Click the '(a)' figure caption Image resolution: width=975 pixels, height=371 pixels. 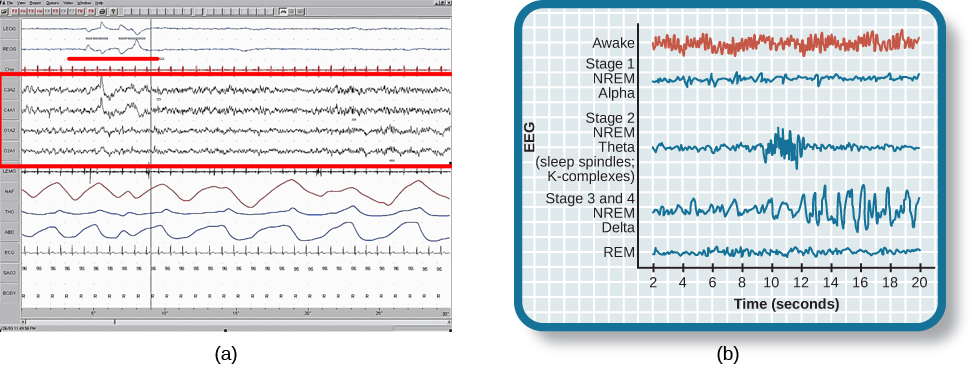pos(226,355)
